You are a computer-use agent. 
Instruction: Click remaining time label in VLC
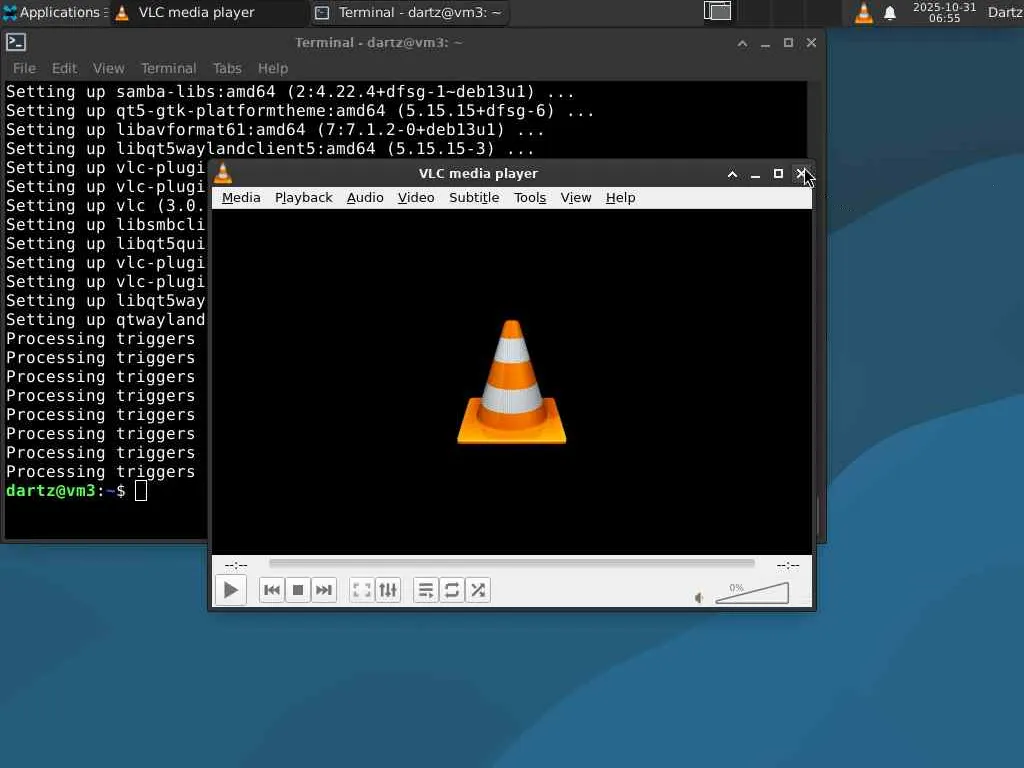pos(788,566)
